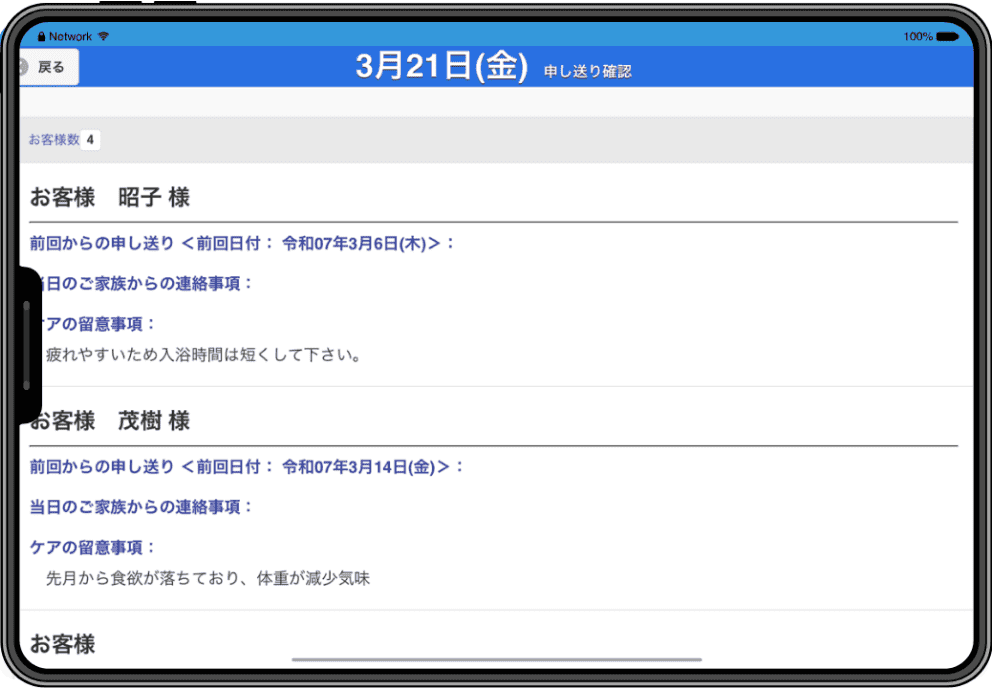This screenshot has width=992, height=688.
Task: Tap the 戻る back button
Action: point(48,67)
